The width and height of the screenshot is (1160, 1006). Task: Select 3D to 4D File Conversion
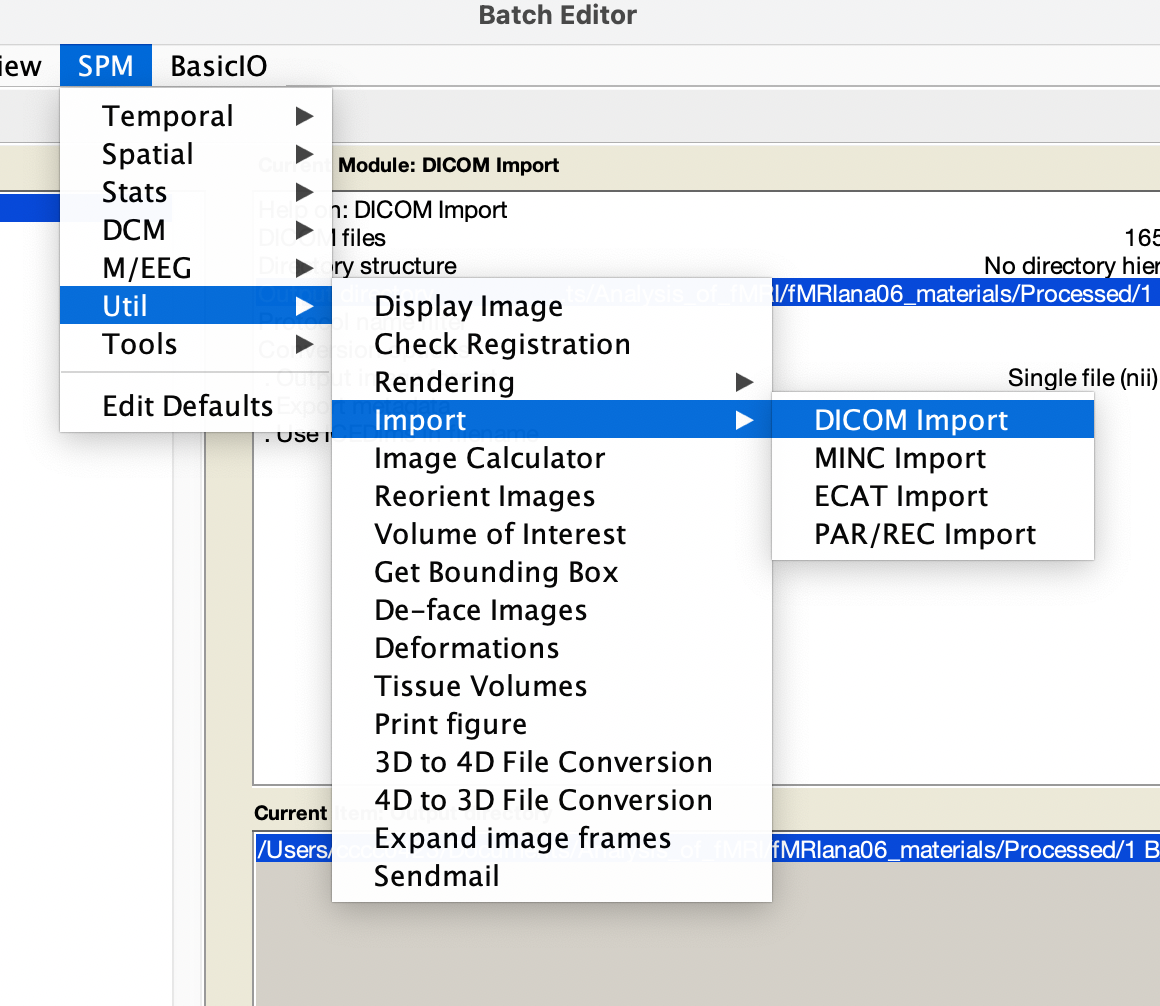[543, 762]
